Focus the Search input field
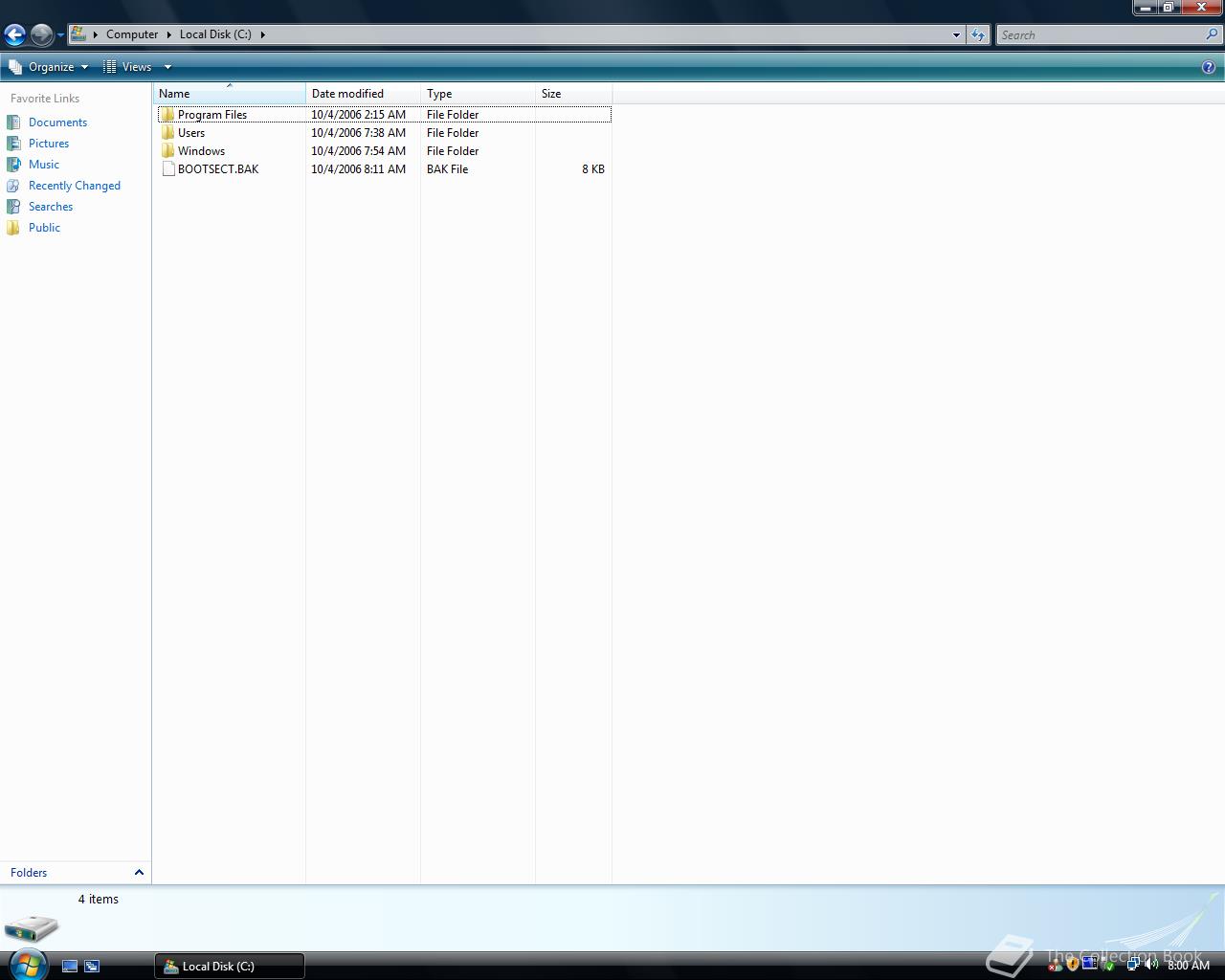 coord(1101,35)
